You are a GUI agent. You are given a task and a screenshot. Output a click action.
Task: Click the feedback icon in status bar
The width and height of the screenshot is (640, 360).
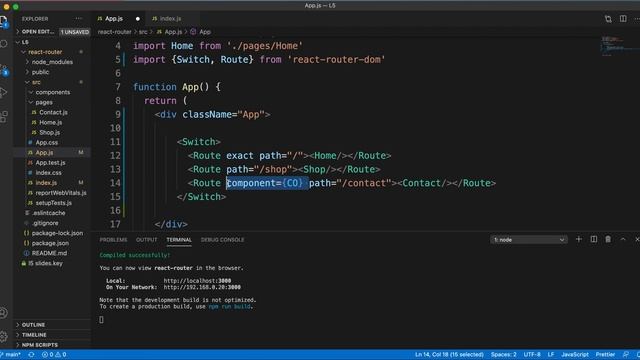point(625,355)
